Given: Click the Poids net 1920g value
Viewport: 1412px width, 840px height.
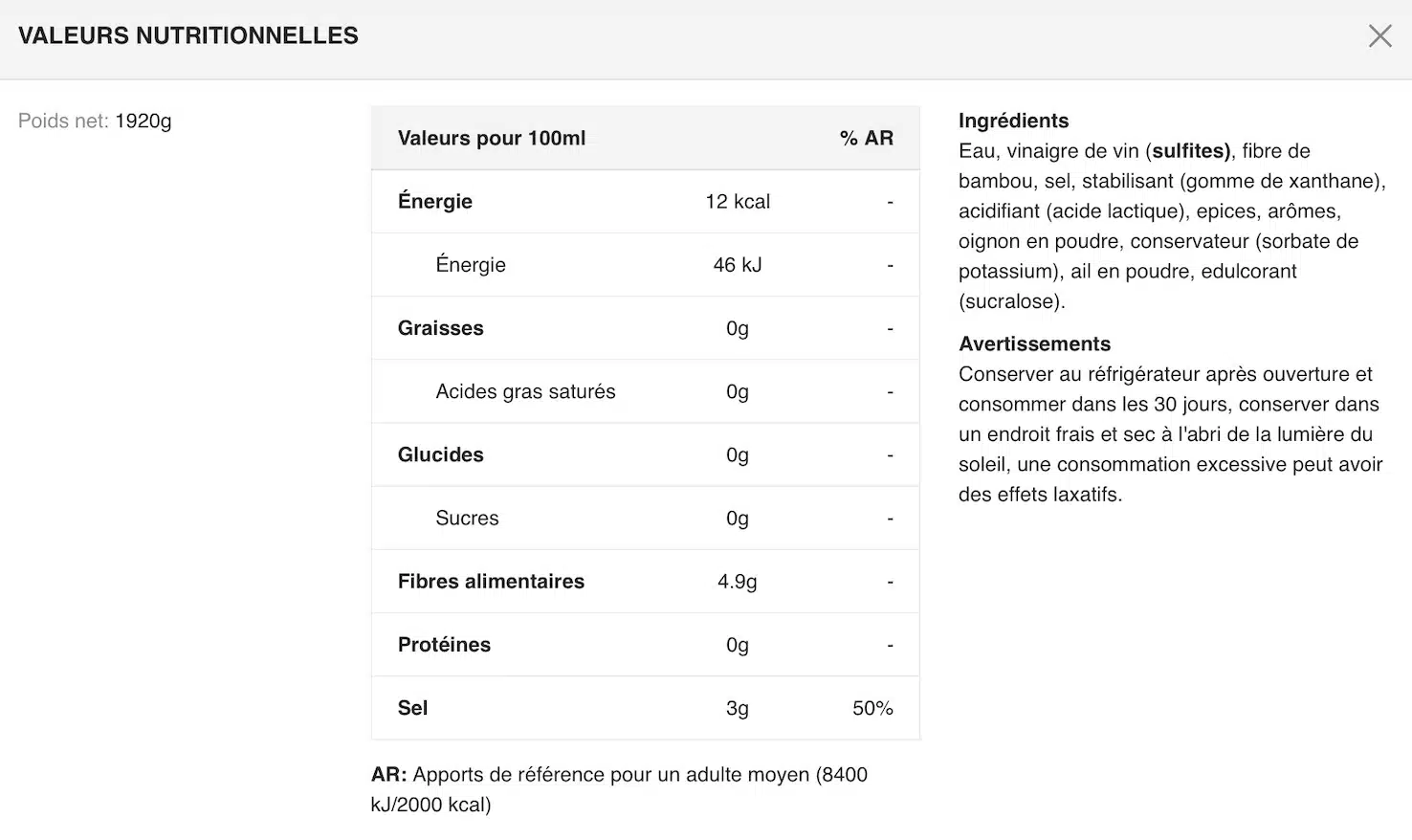Looking at the screenshot, I should click(x=143, y=122).
